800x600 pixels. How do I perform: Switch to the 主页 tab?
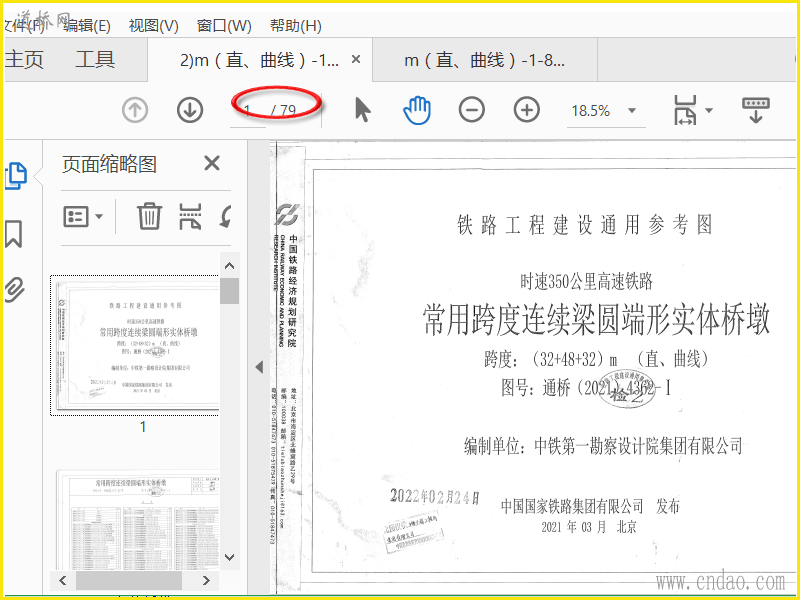click(x=24, y=60)
